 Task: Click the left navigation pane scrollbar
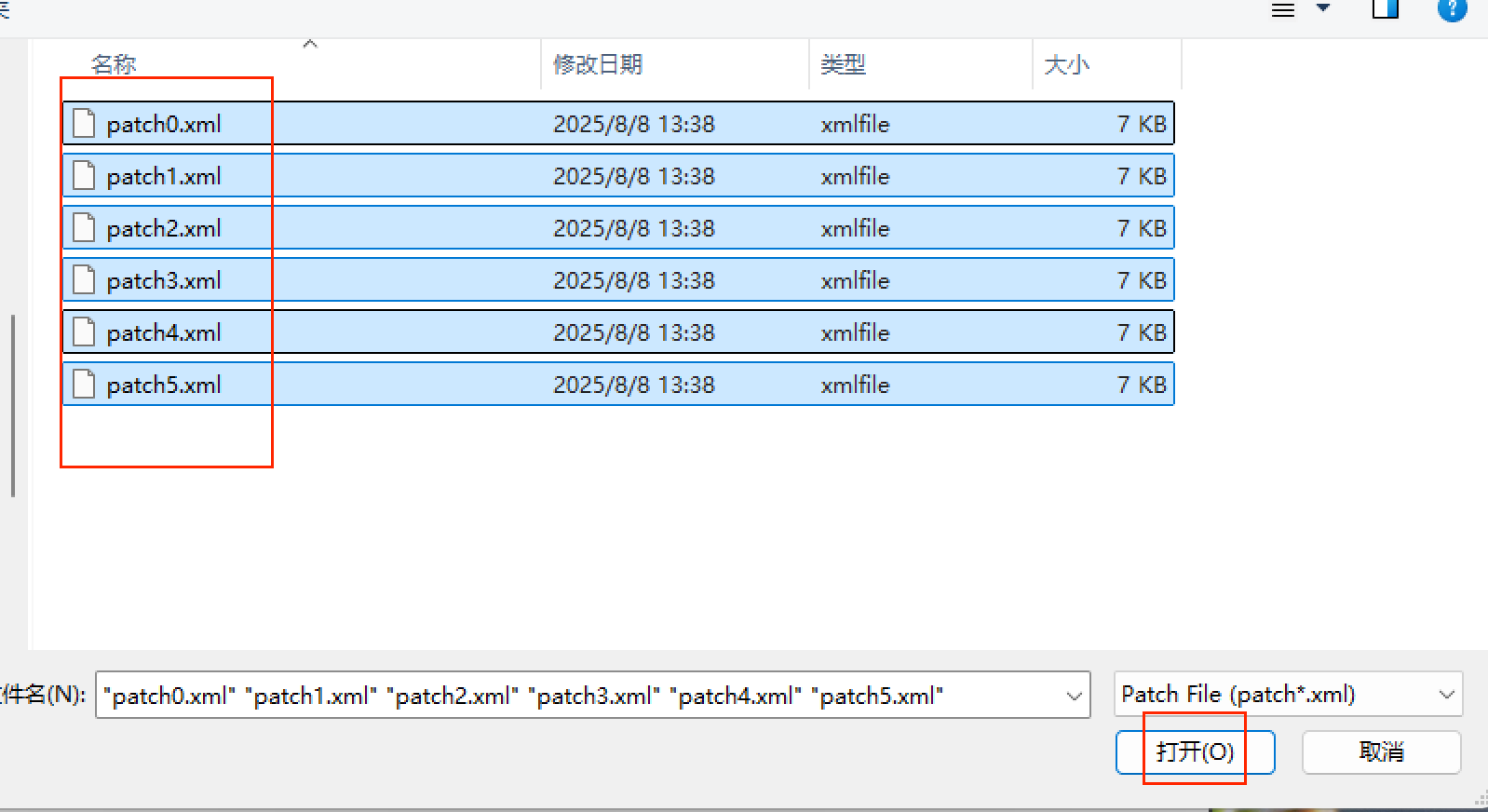pyautogui.click(x=13, y=406)
